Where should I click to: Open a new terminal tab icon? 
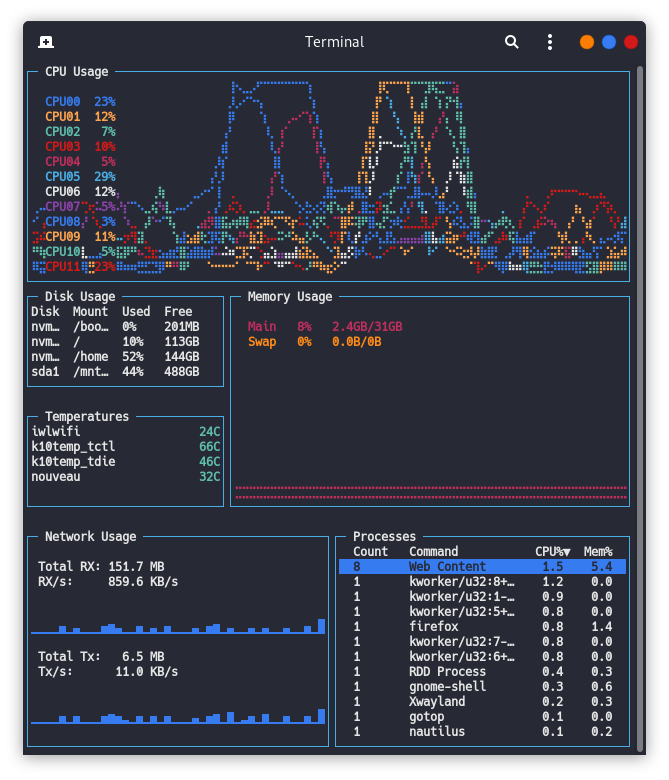pyautogui.click(x=46, y=42)
